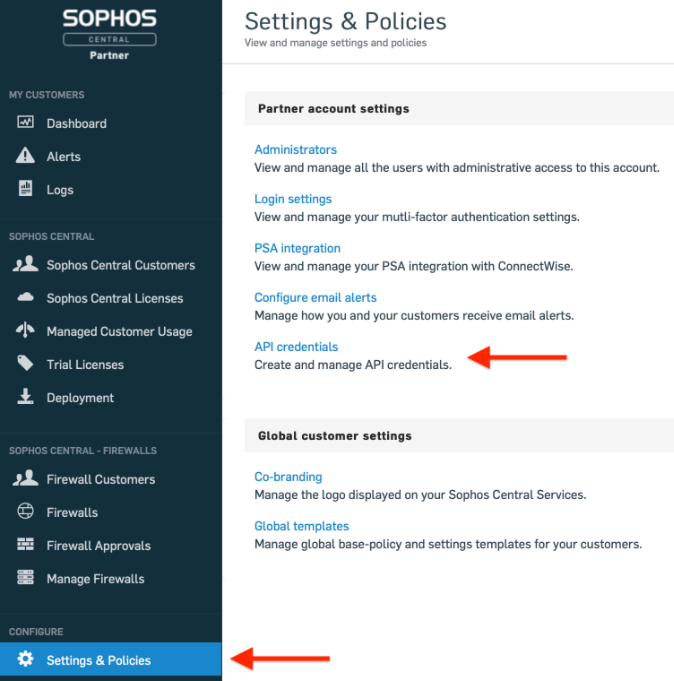Click the Deployment download icon

pyautogui.click(x=26, y=397)
